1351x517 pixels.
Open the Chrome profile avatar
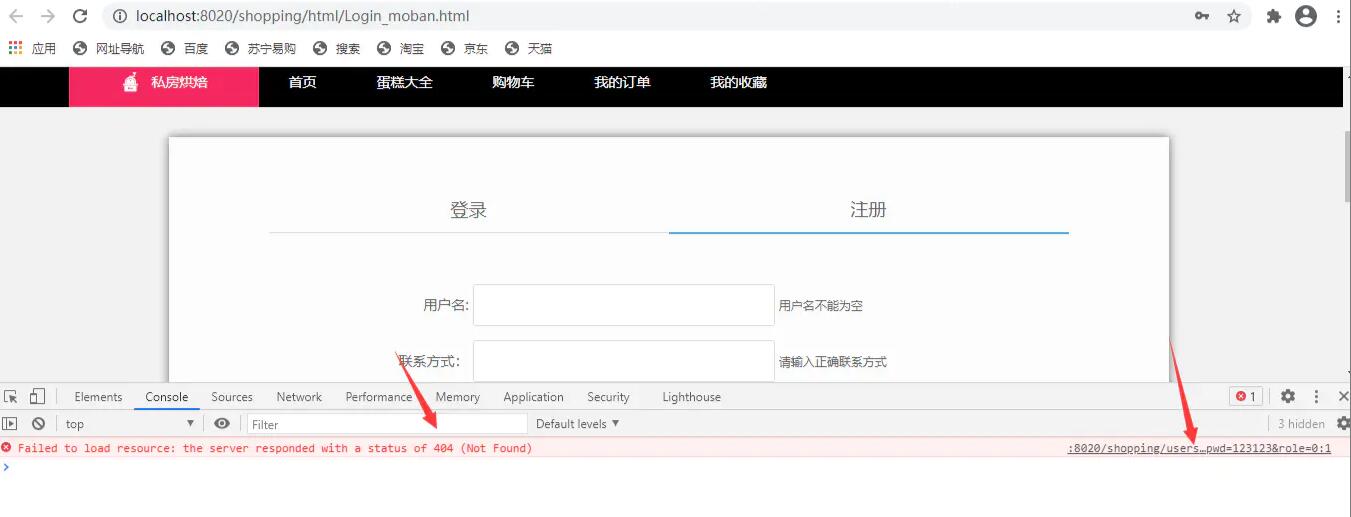pos(1306,16)
